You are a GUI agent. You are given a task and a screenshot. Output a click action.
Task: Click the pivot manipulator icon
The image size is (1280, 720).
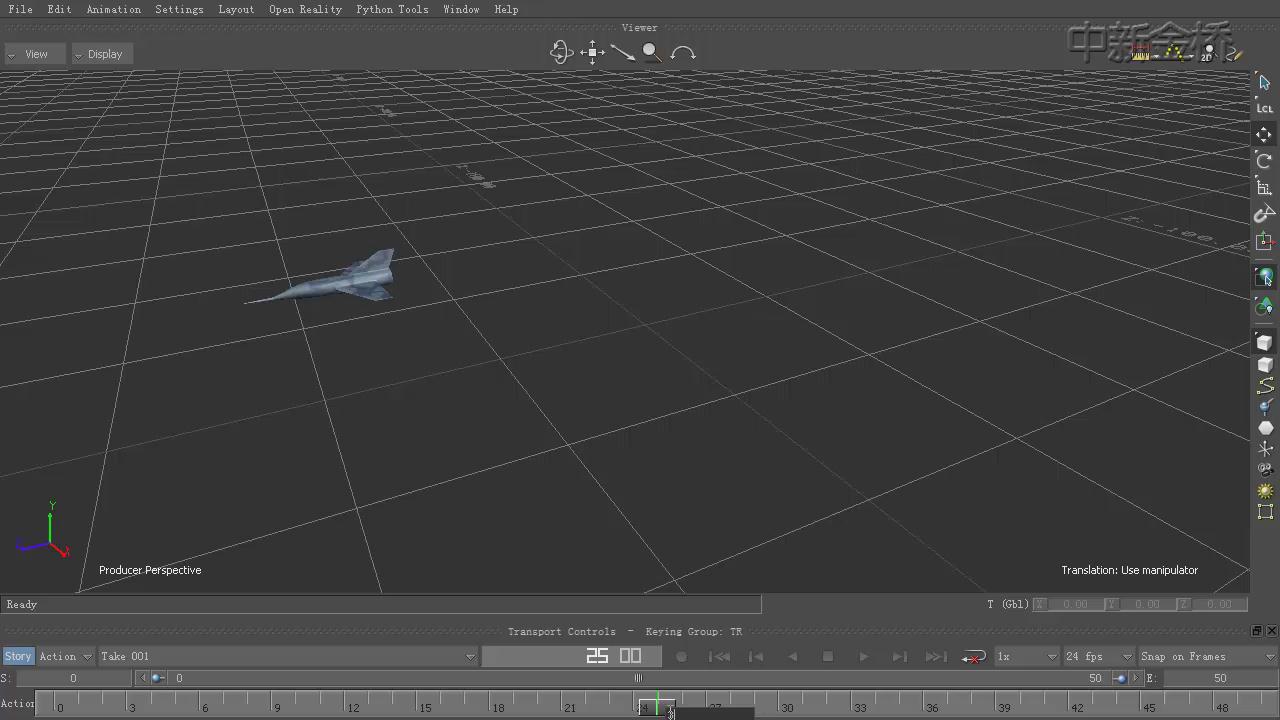pyautogui.click(x=1265, y=241)
